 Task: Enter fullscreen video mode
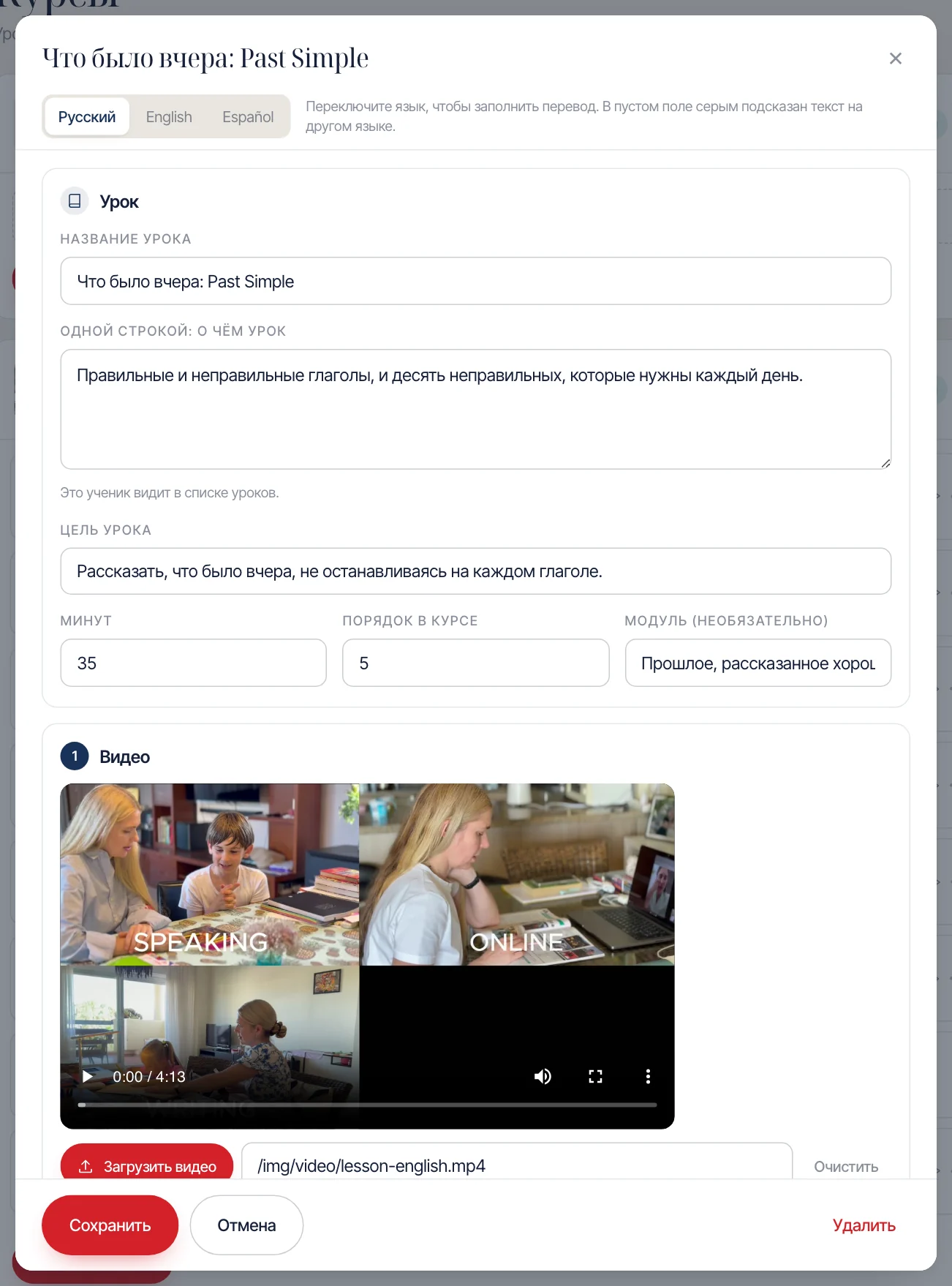[595, 1076]
